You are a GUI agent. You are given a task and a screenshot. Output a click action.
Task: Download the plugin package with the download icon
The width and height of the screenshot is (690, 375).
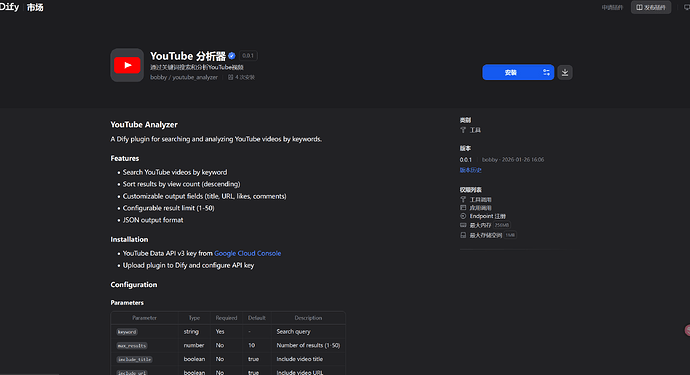[565, 73]
